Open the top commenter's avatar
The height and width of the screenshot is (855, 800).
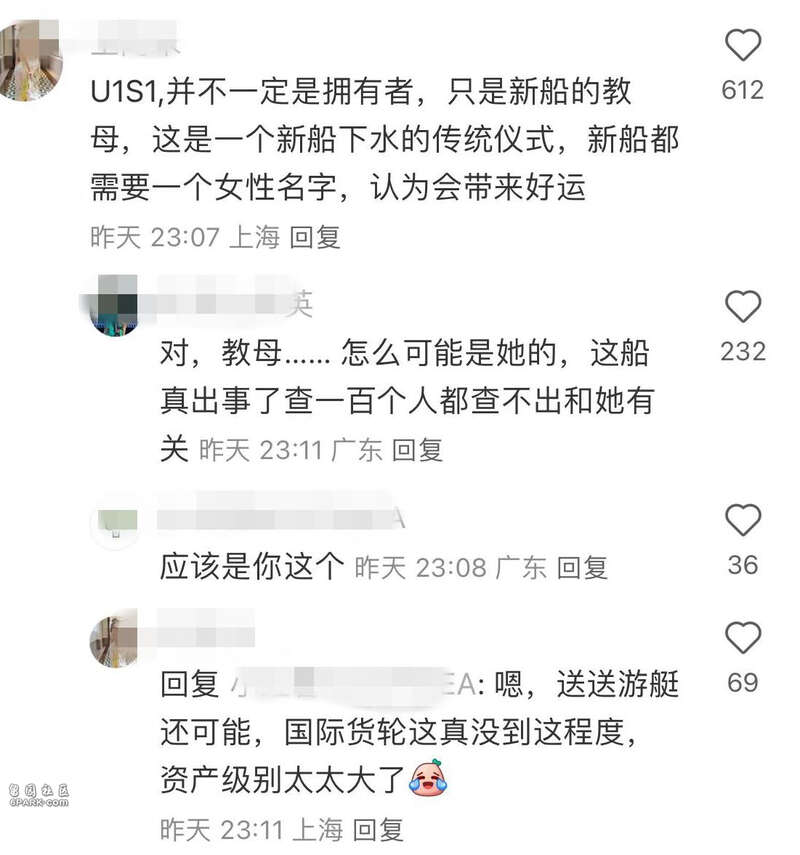click(x=30, y=60)
